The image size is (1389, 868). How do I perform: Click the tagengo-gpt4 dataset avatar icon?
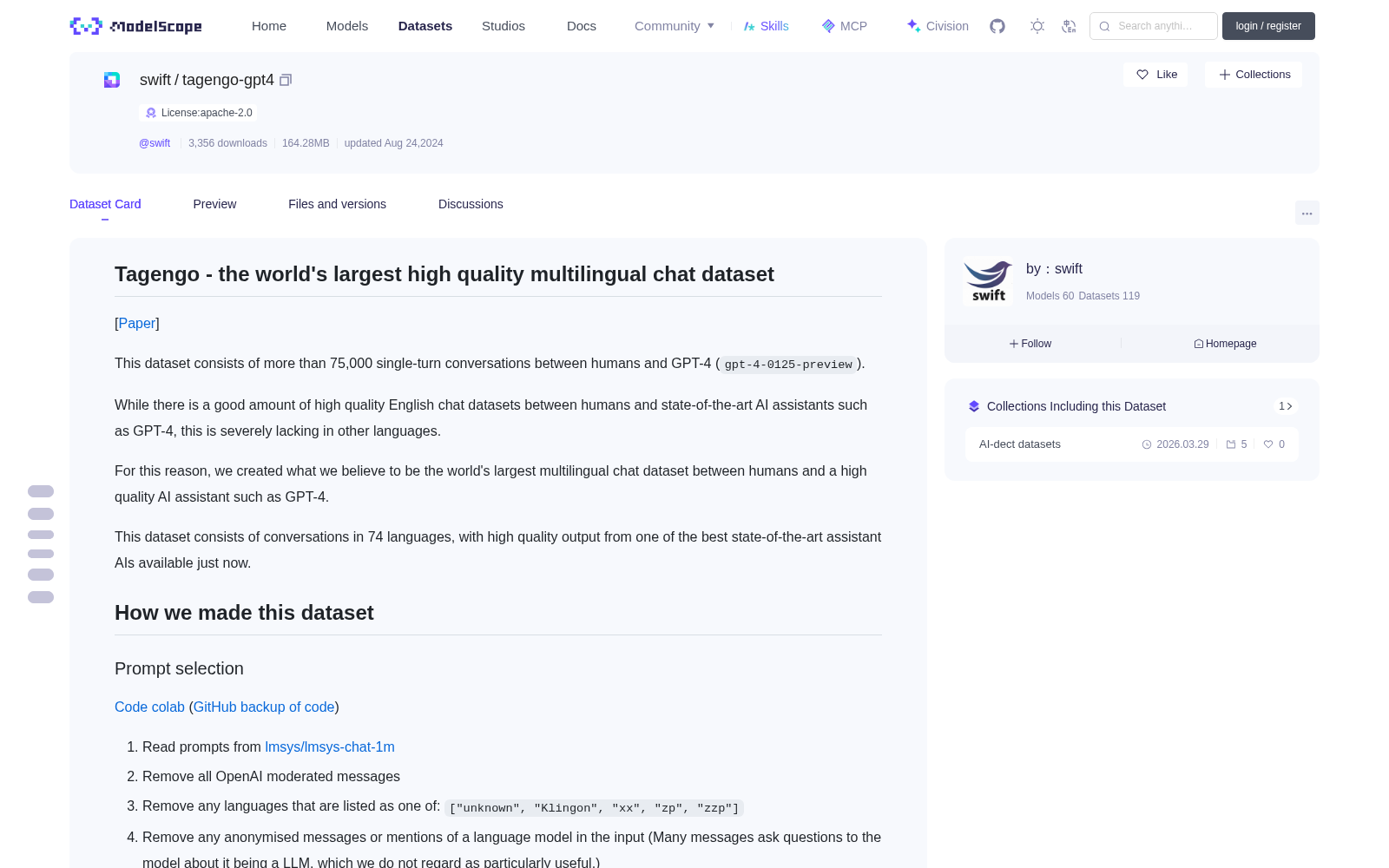112,80
